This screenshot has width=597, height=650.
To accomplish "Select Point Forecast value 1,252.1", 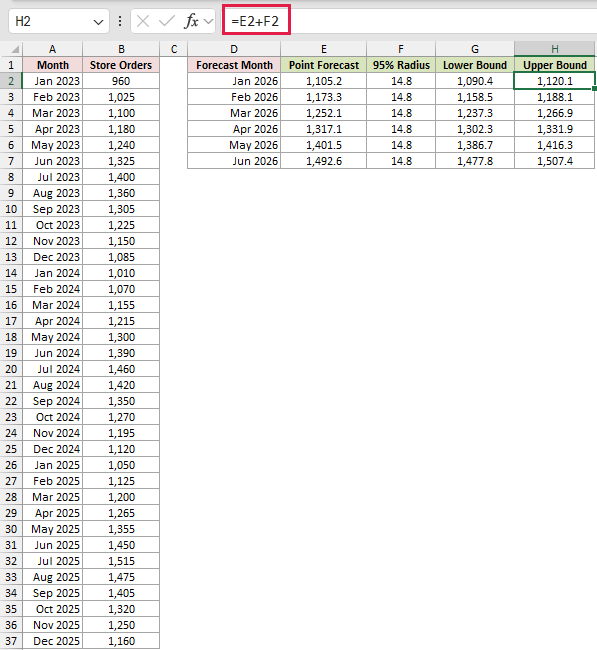I will click(x=324, y=113).
